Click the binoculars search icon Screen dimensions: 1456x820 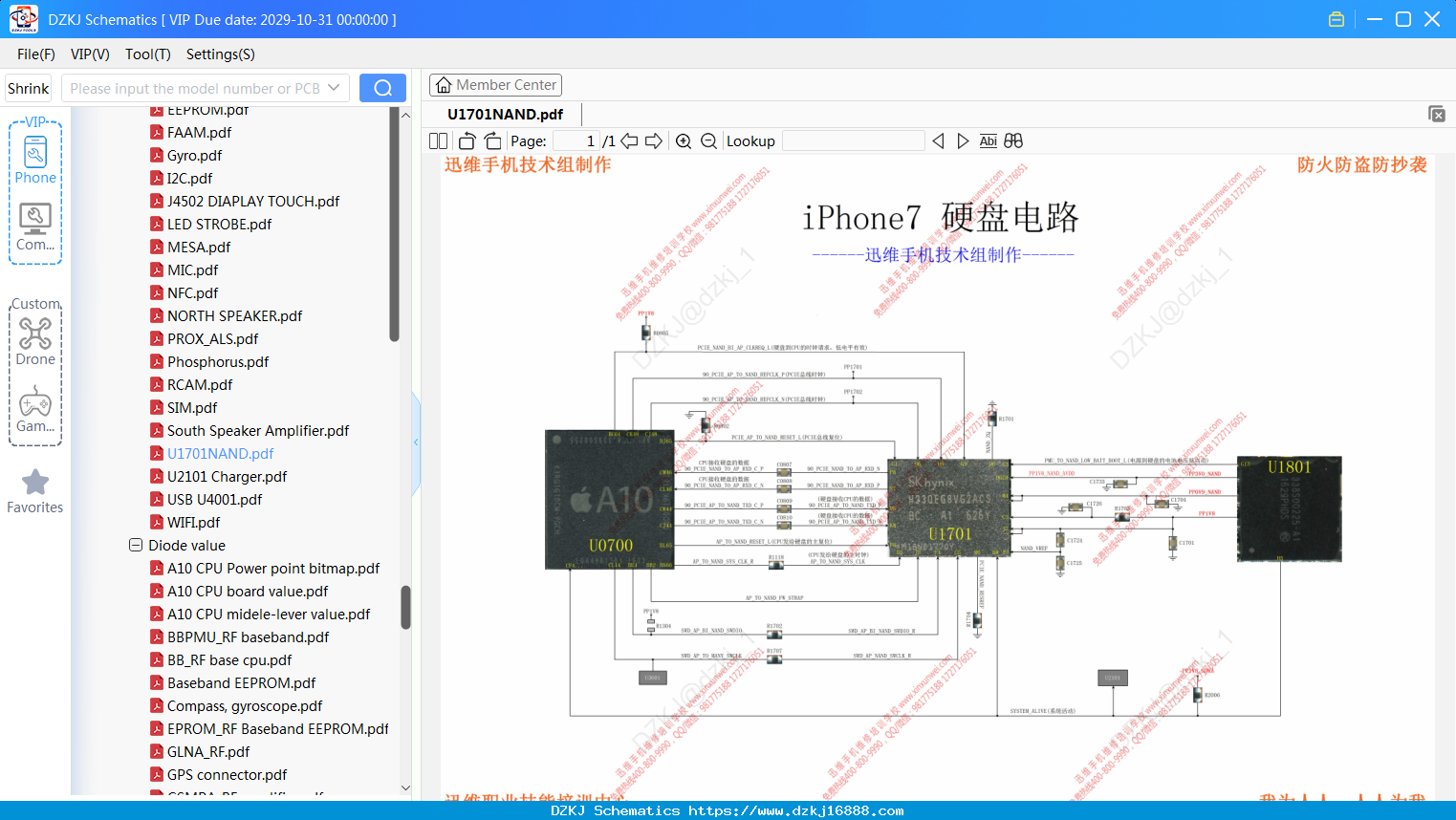click(x=1013, y=140)
